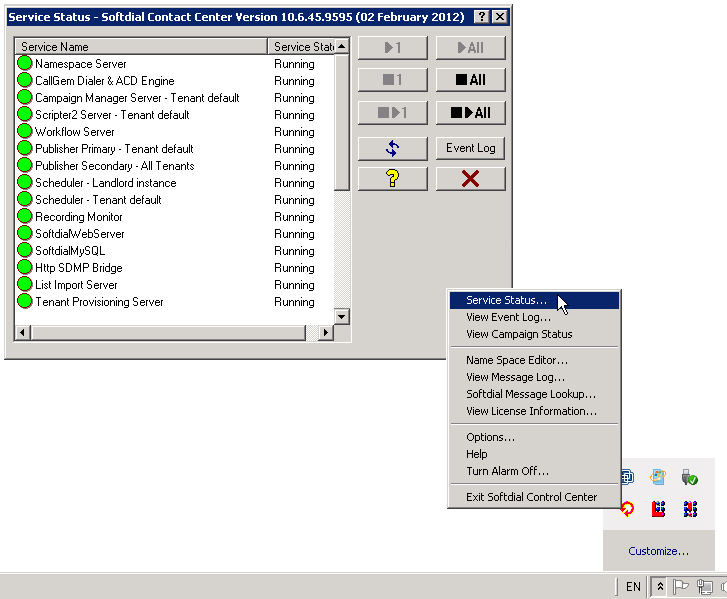Click green status icon of List Import Server
This screenshot has height=599, width=727.
pos(25,284)
